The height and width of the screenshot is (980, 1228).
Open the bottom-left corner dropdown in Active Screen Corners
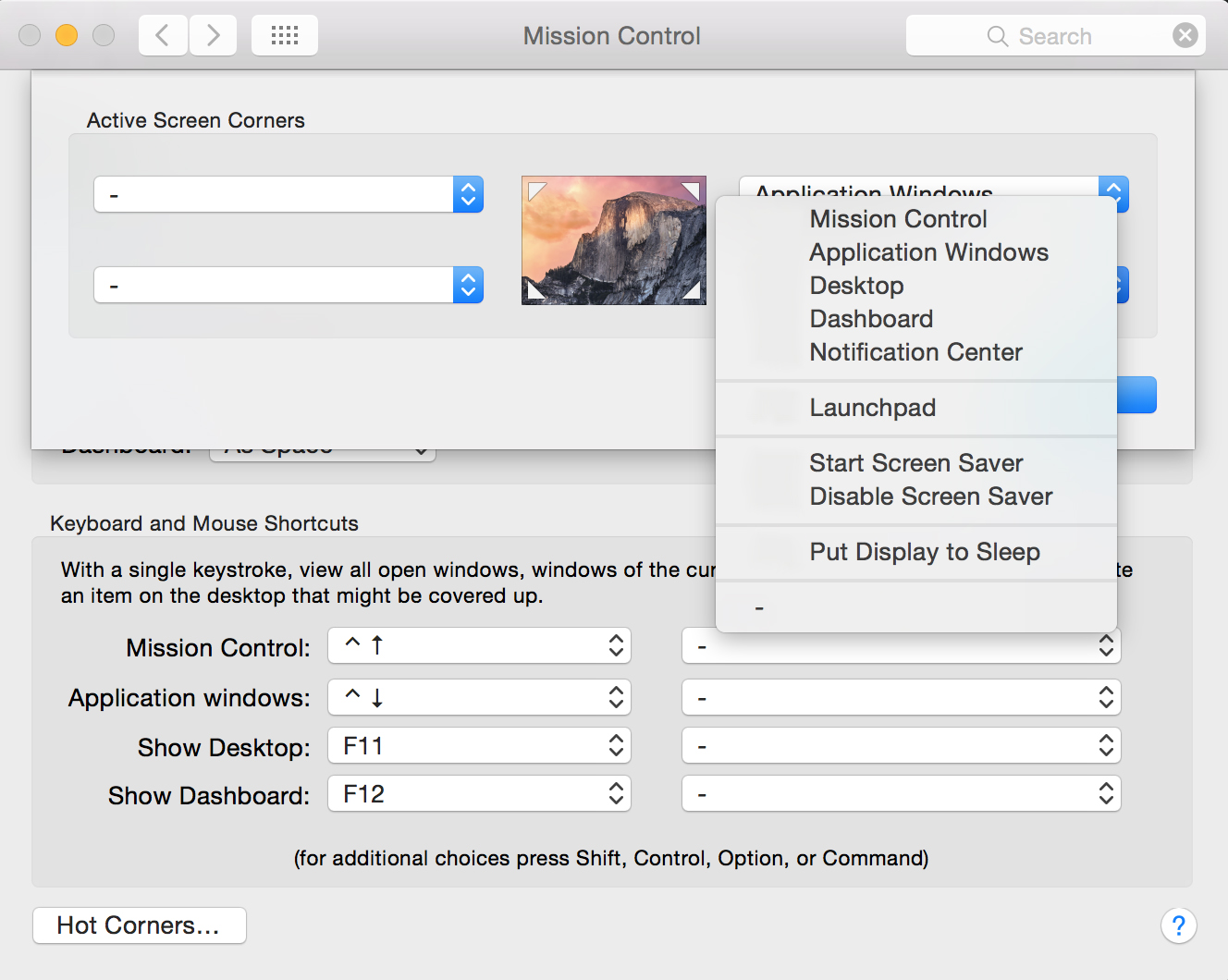289,285
